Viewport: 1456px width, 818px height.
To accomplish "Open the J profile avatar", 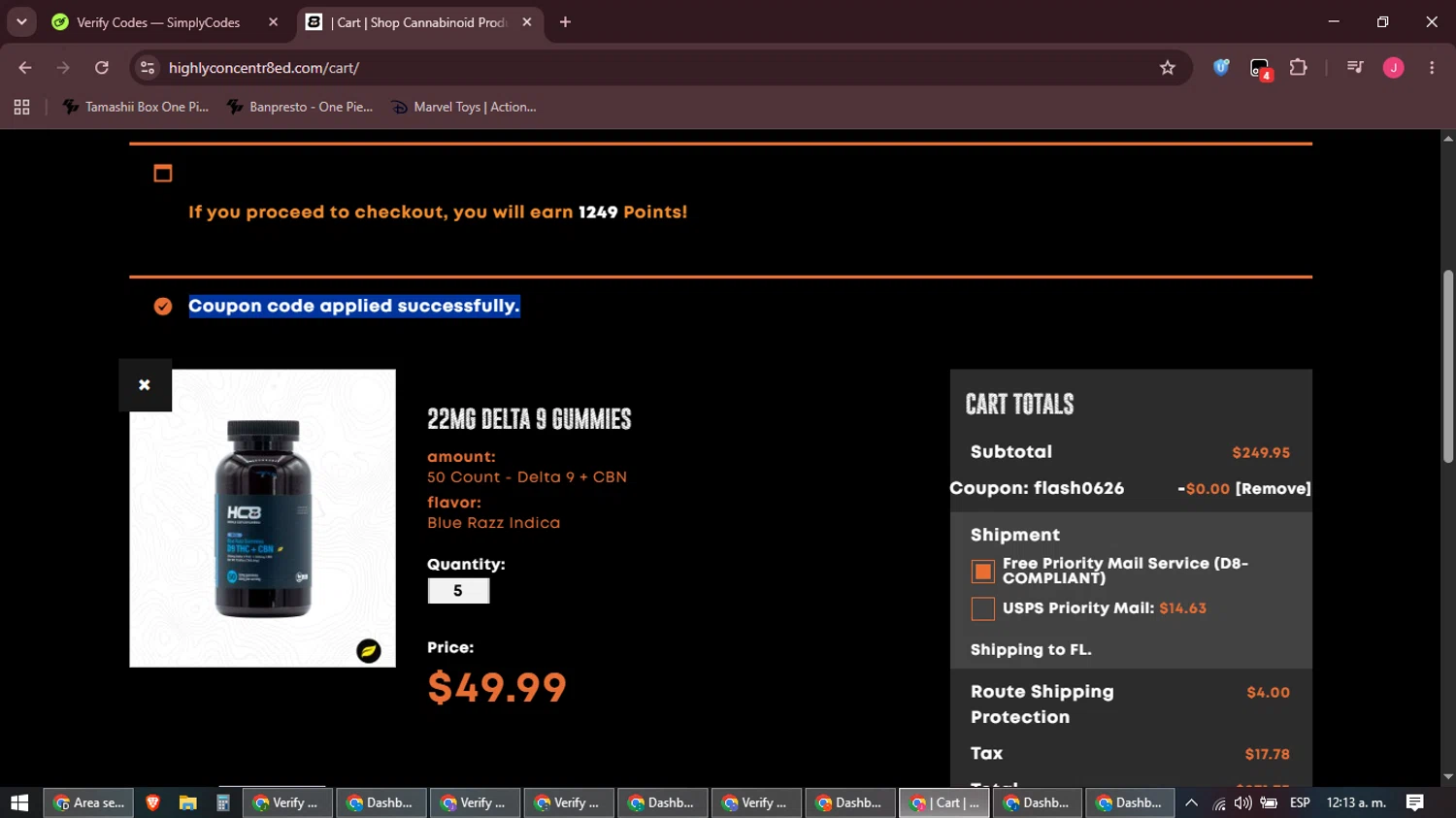I will [1393, 67].
